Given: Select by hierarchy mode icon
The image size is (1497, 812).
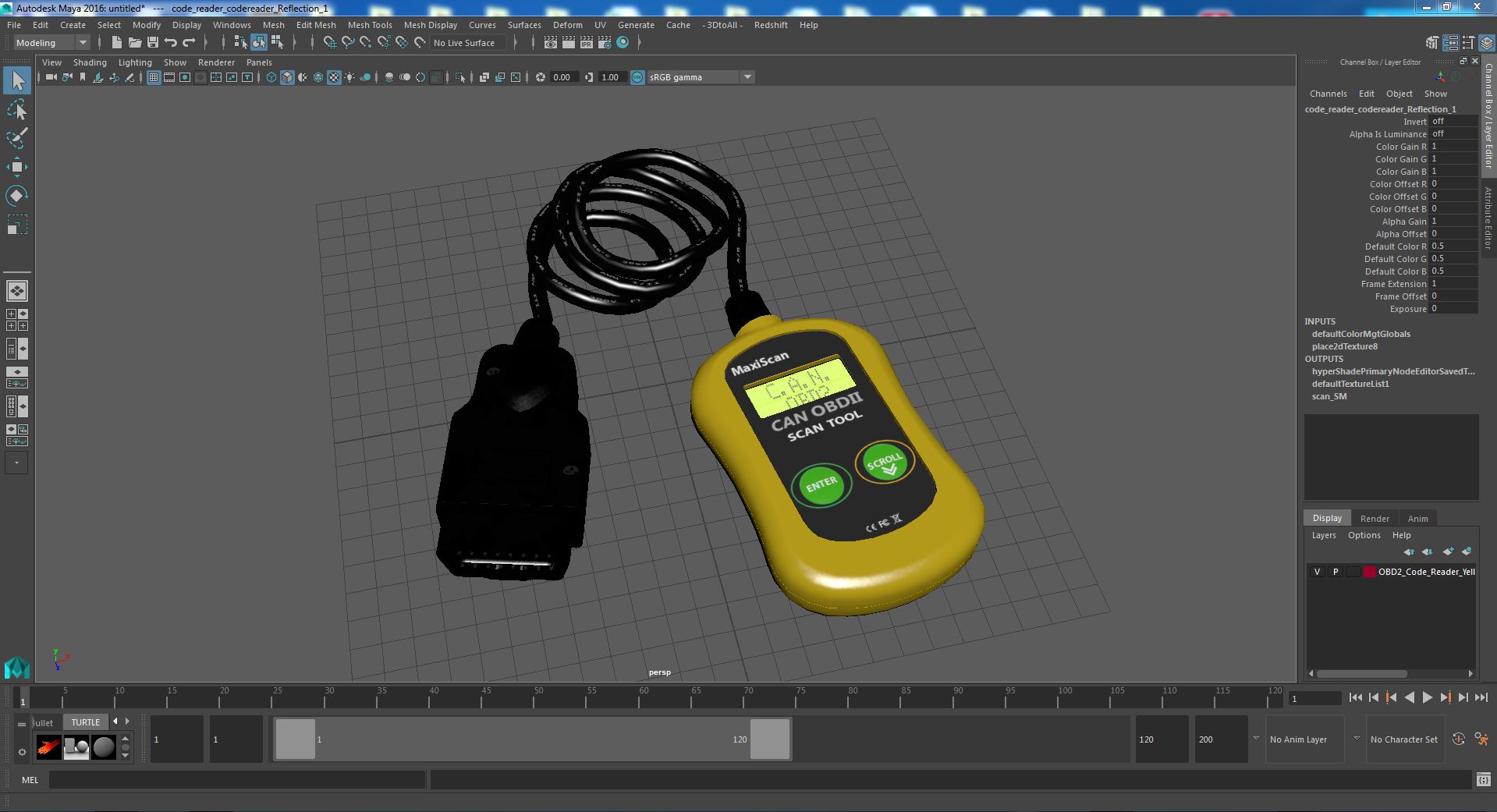Looking at the screenshot, I should [x=240, y=43].
